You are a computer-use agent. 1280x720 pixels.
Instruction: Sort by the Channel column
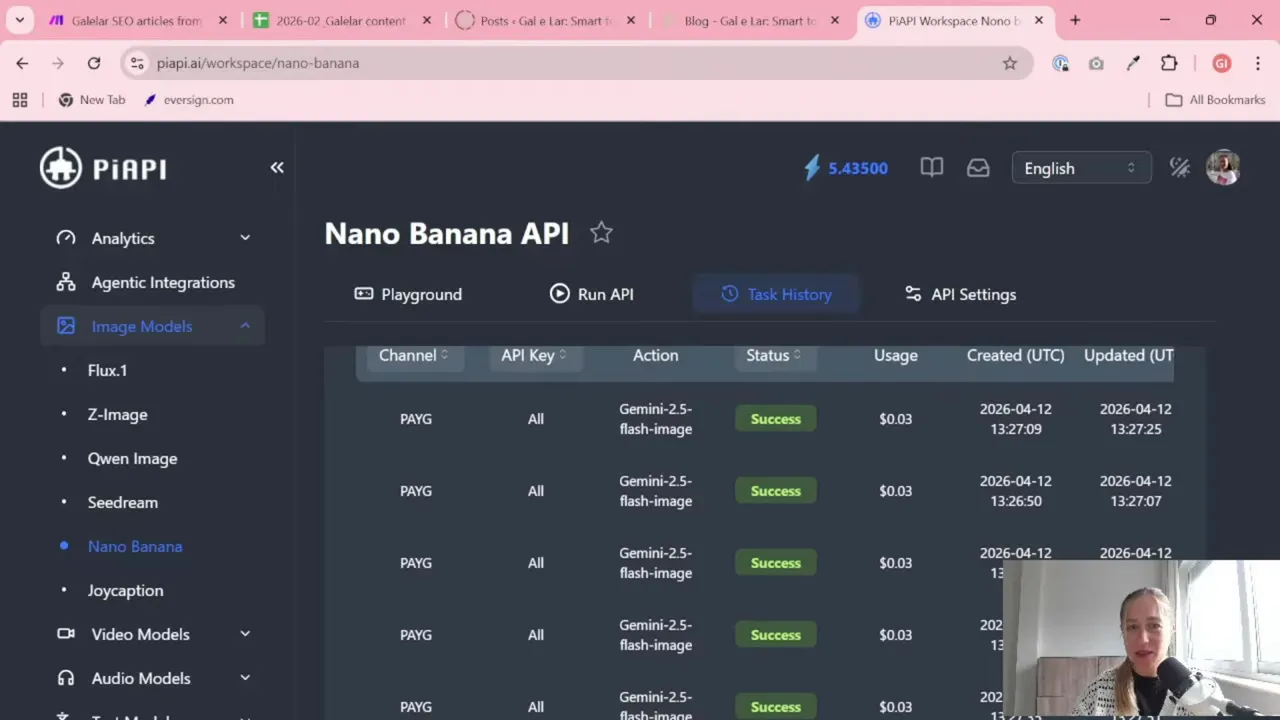pos(414,355)
